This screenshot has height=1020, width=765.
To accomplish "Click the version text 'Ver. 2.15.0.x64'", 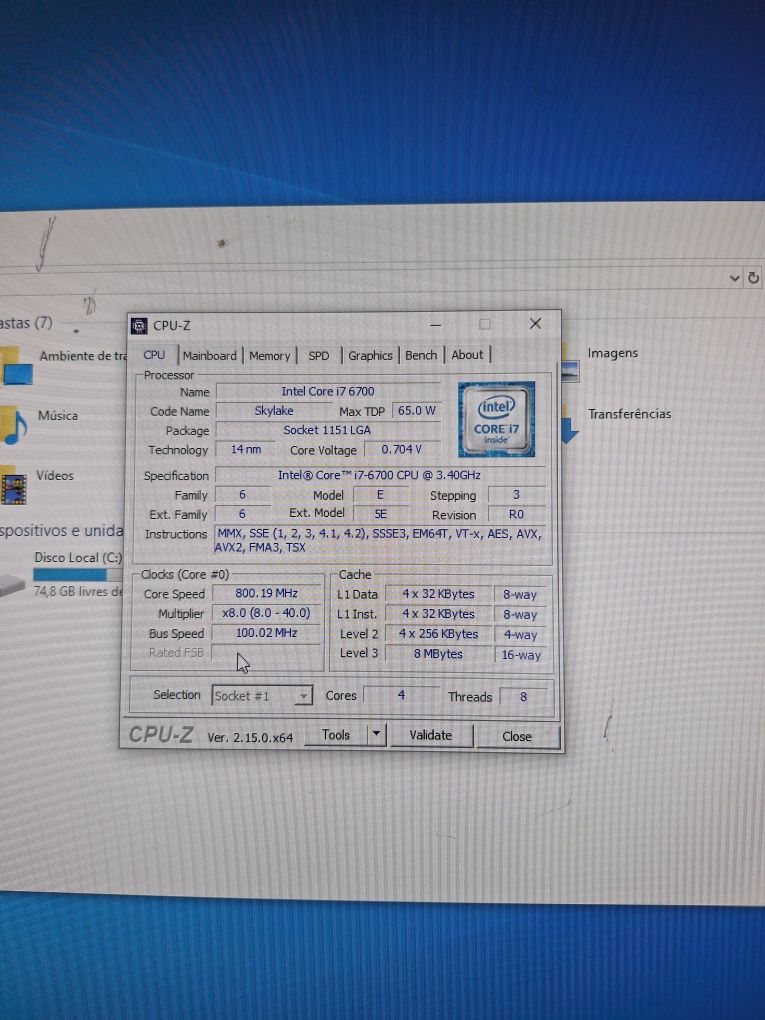I will pos(250,738).
